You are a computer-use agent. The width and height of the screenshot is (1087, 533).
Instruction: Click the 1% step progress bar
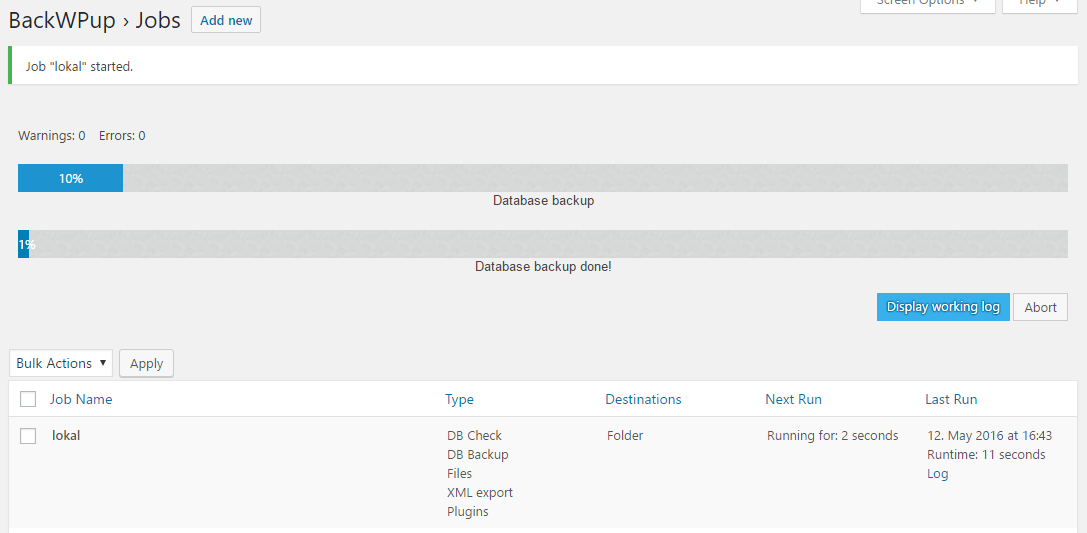(x=543, y=244)
